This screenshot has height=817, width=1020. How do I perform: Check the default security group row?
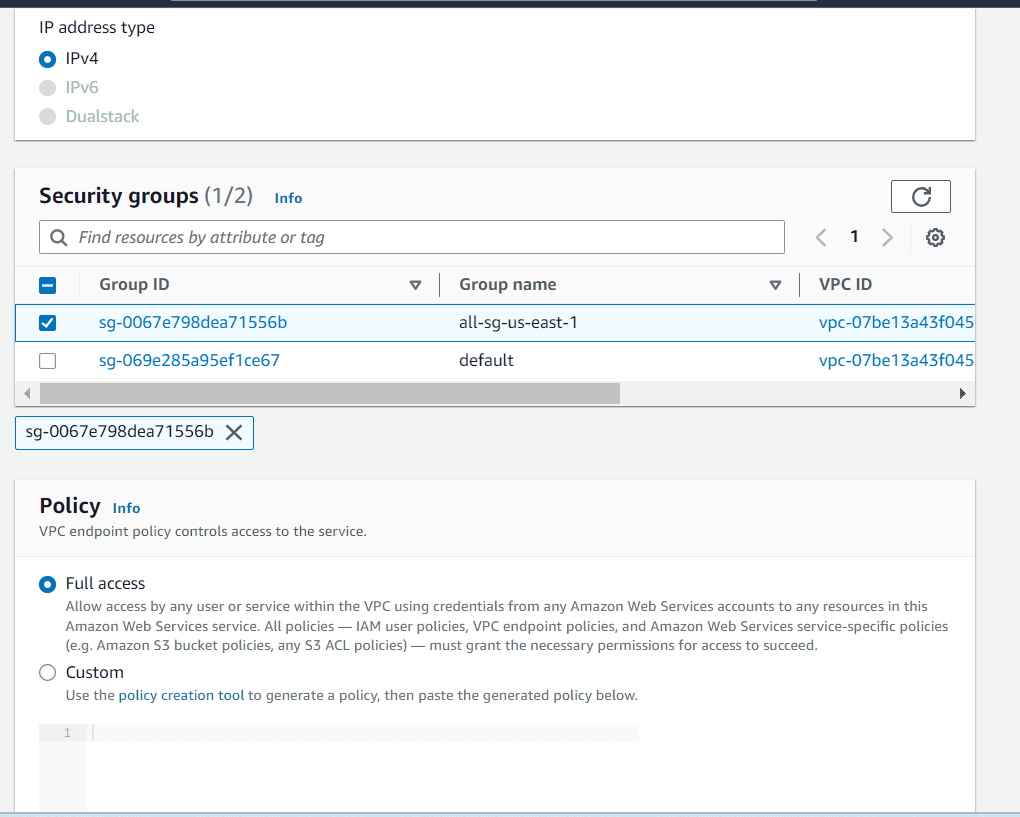(47, 360)
